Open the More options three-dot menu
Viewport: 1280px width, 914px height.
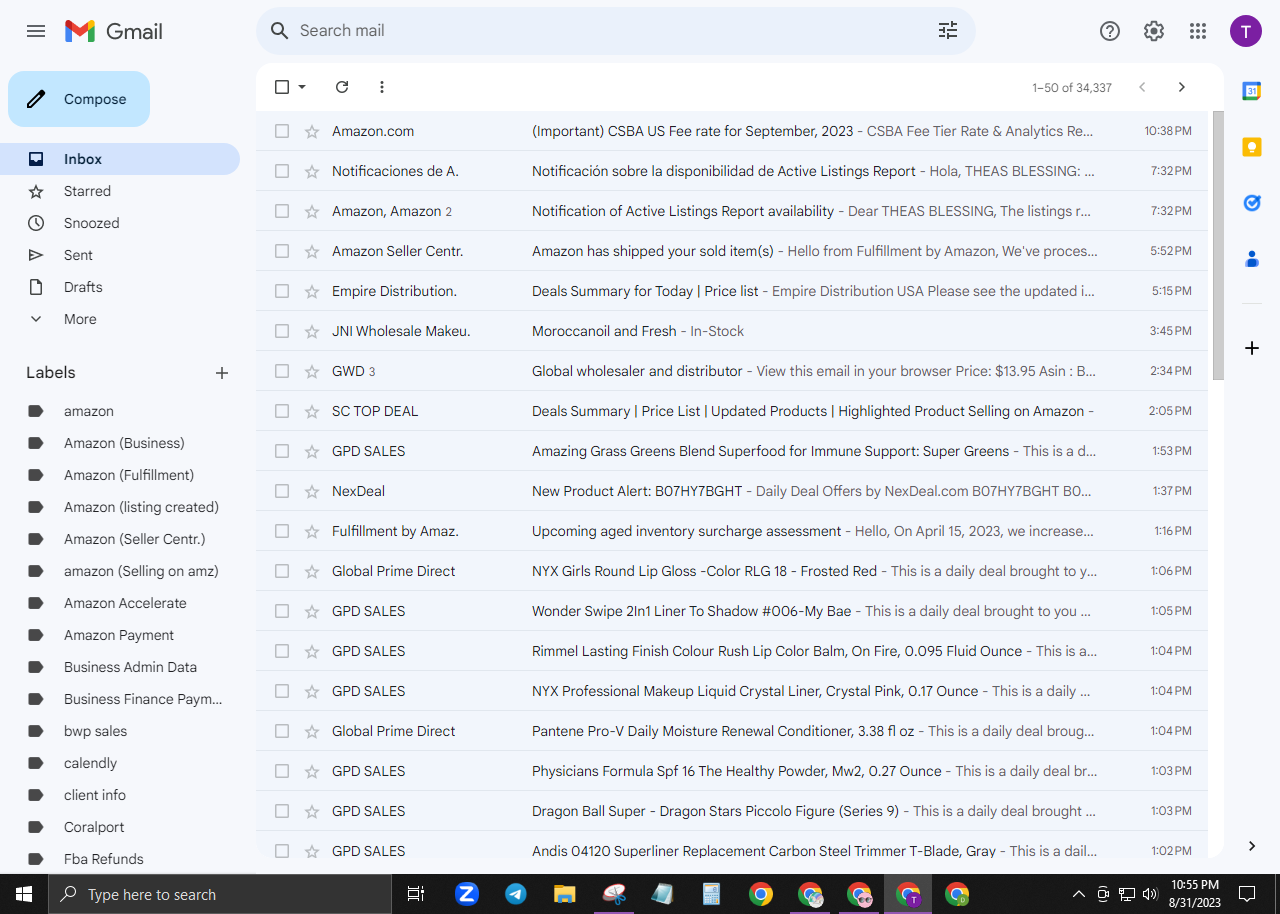coord(382,87)
